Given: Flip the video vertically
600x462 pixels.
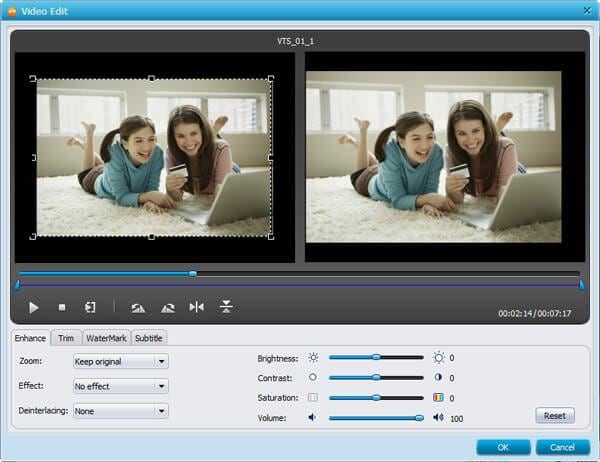Looking at the screenshot, I should coord(226,307).
